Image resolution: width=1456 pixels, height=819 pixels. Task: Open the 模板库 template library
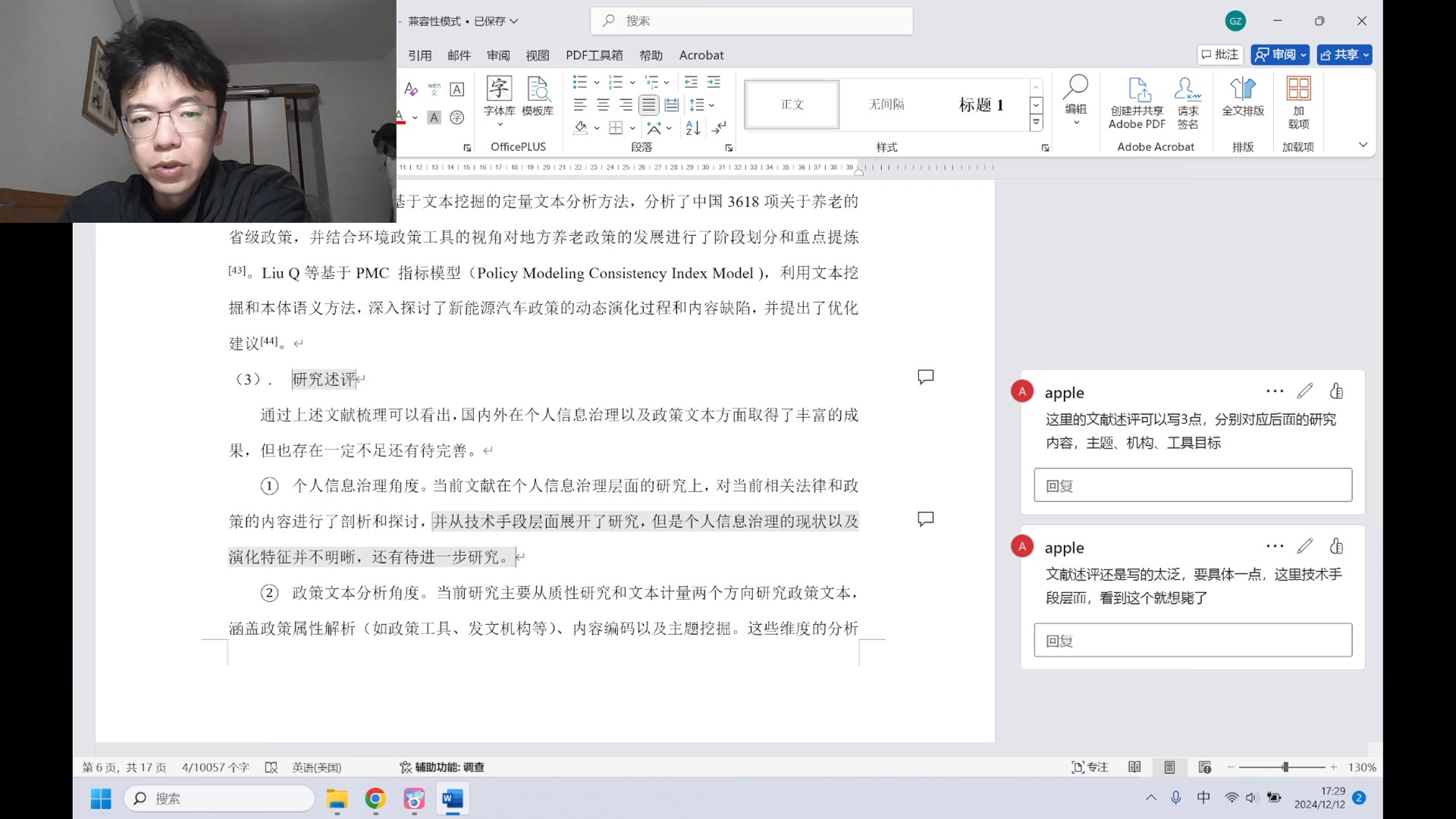tap(538, 99)
